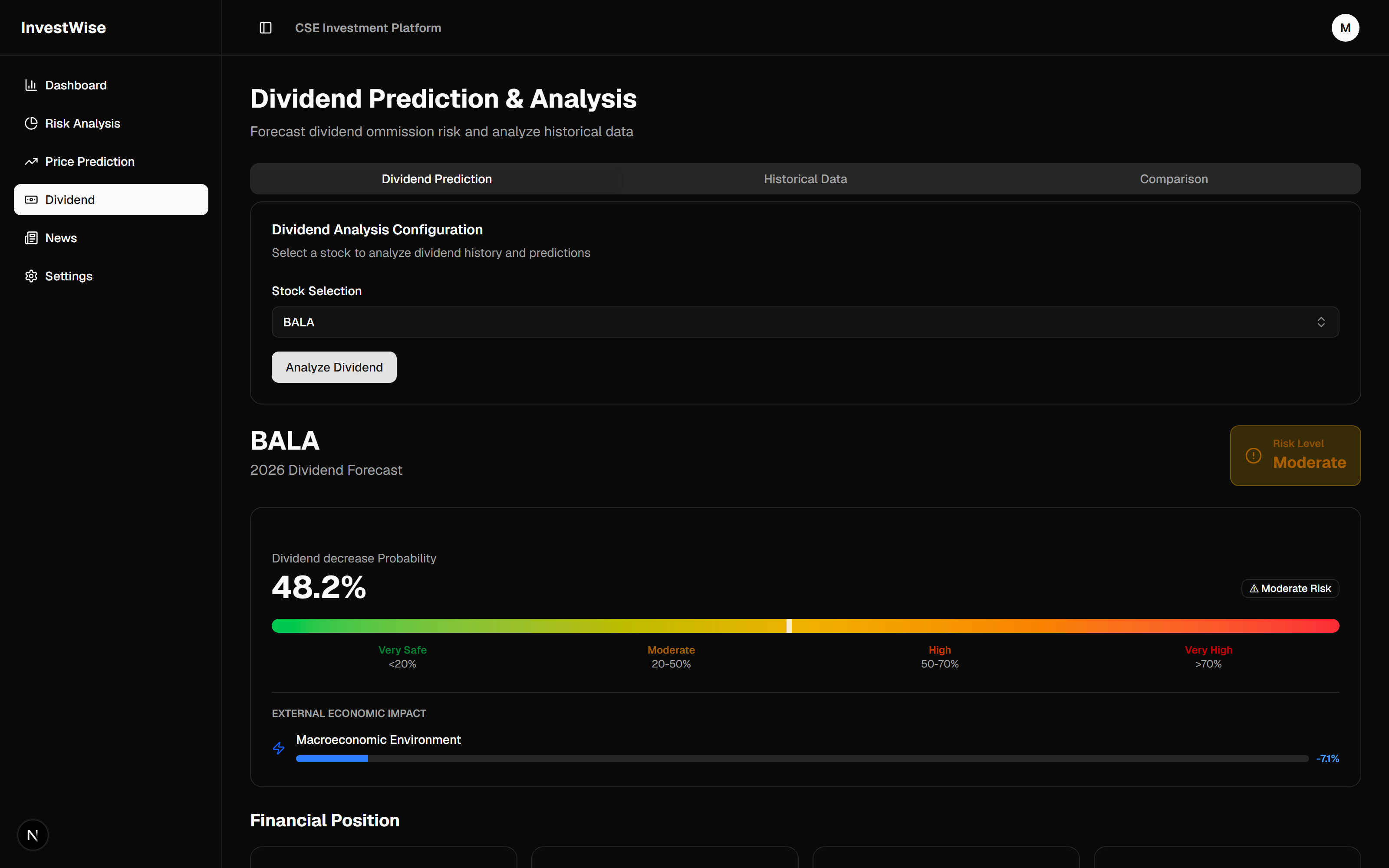Click the Moderate Risk badge
Image resolution: width=1389 pixels, height=868 pixels.
1290,589
